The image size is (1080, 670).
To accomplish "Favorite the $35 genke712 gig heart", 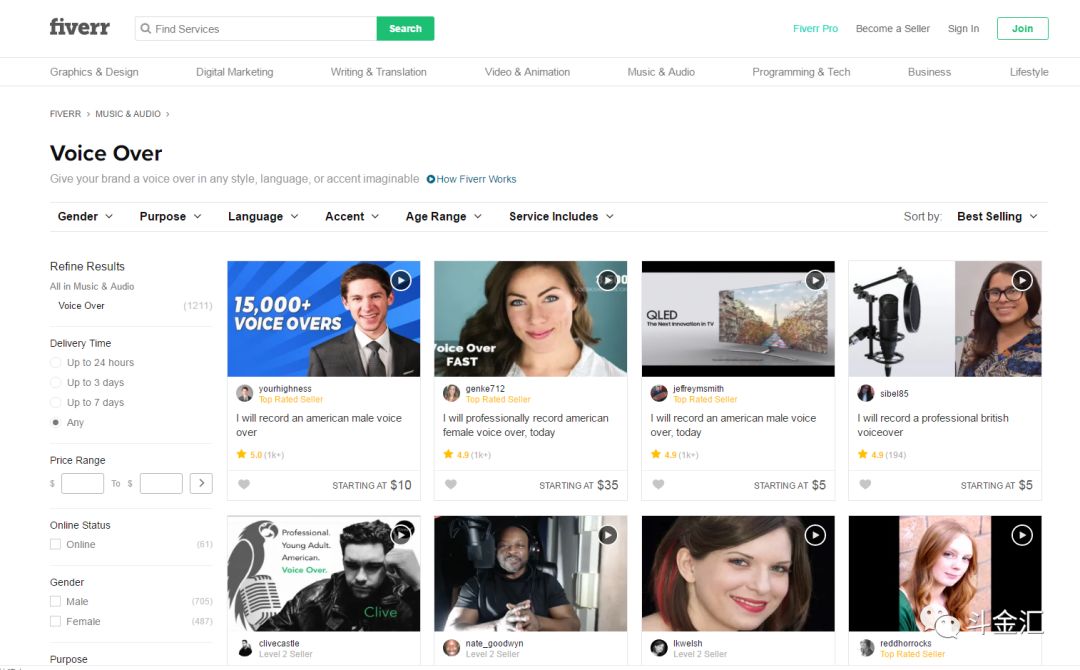I will pyautogui.click(x=450, y=484).
